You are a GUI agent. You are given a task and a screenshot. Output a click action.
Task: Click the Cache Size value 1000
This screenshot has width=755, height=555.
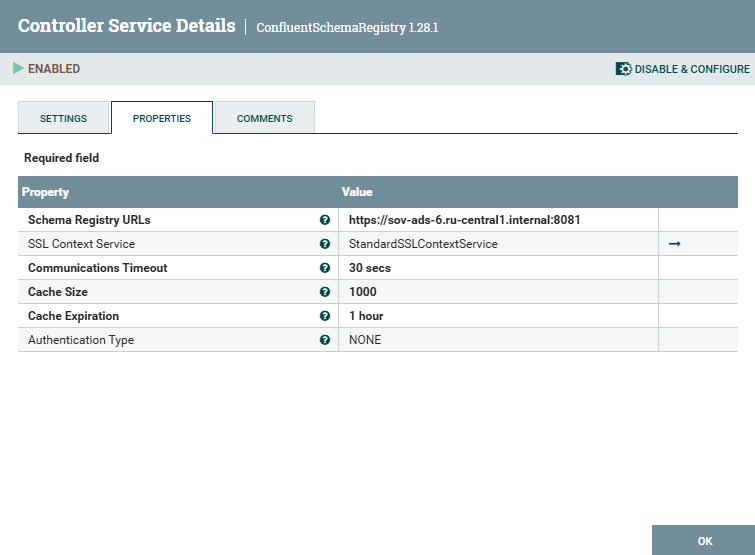coord(363,292)
